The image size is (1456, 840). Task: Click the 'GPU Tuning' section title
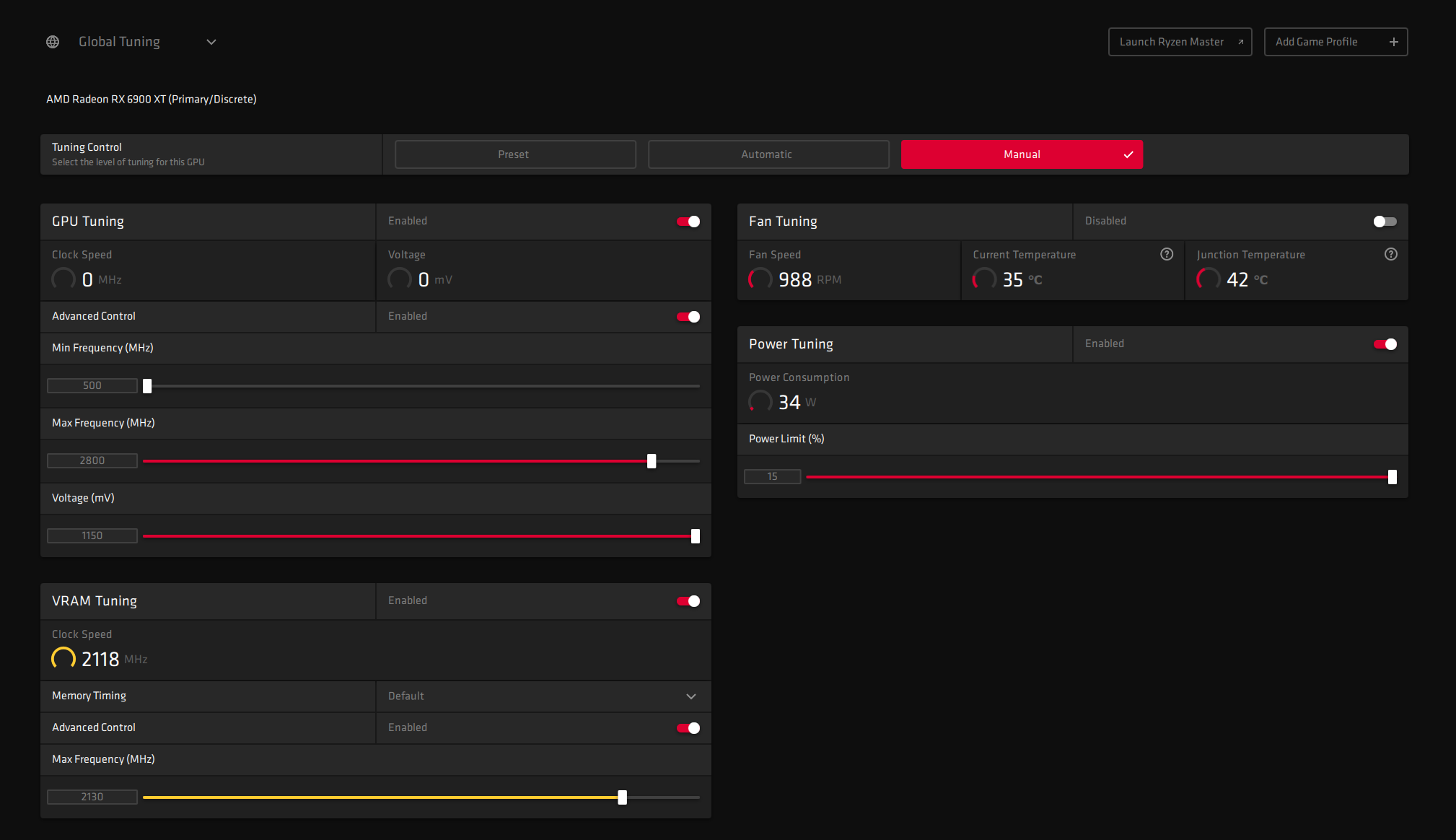[88, 222]
